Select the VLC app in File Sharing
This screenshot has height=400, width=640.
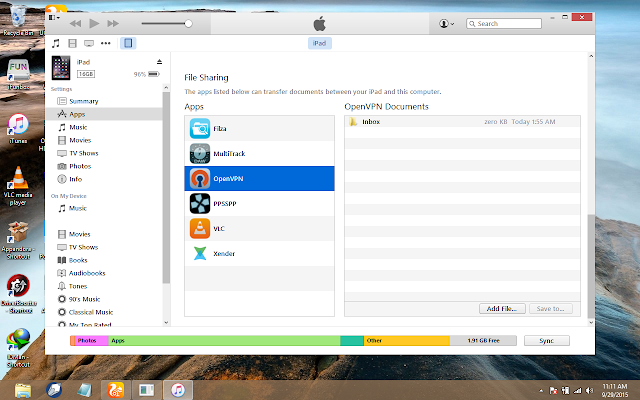[259, 229]
